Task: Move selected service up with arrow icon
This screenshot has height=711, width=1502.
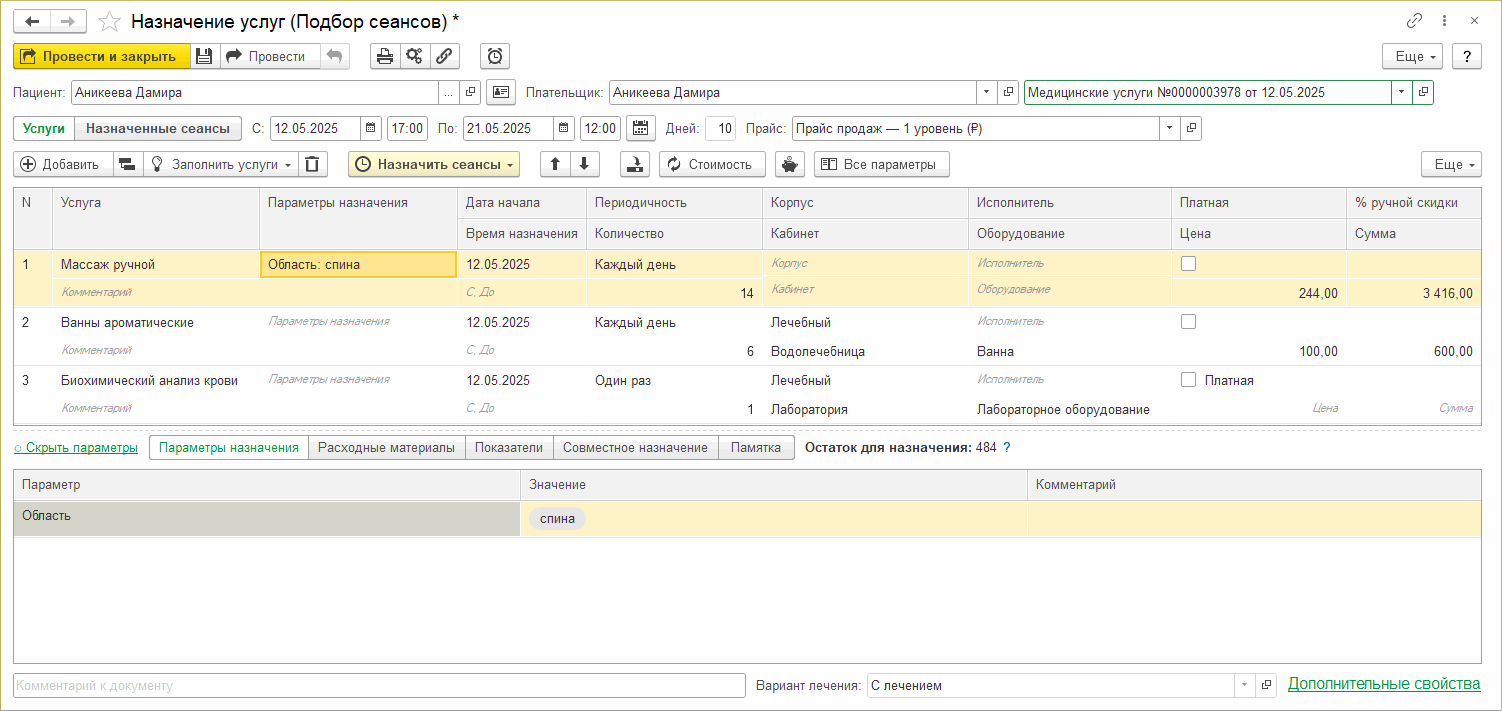Action: click(555, 164)
